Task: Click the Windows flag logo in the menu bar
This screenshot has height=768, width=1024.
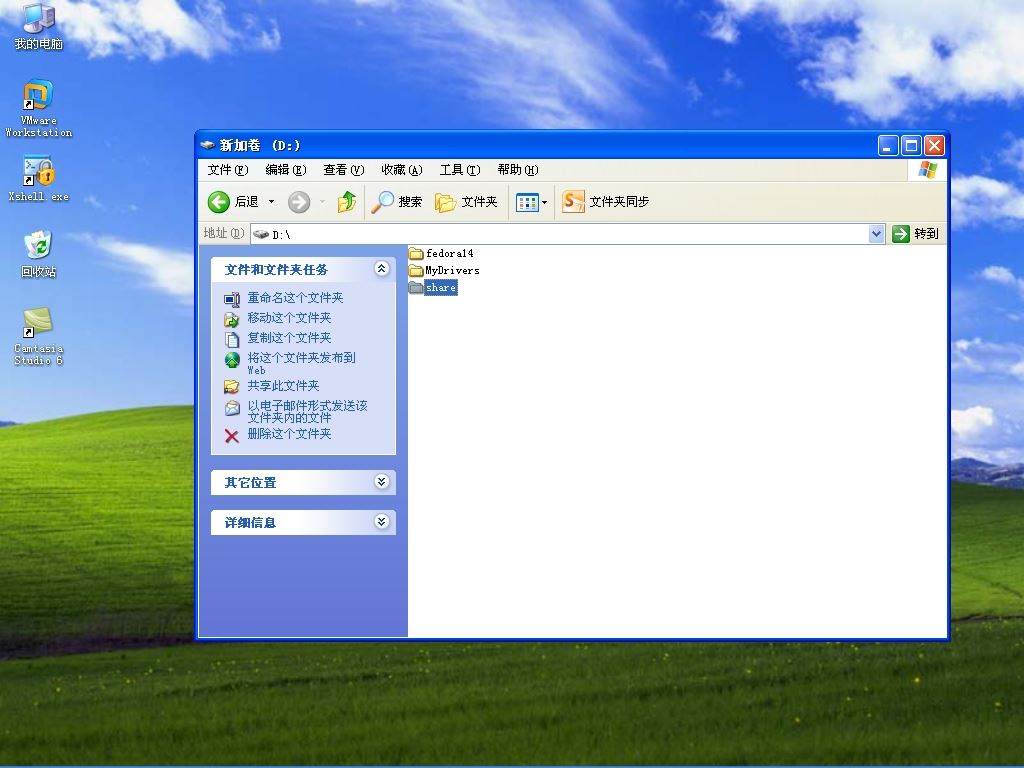Action: click(927, 170)
